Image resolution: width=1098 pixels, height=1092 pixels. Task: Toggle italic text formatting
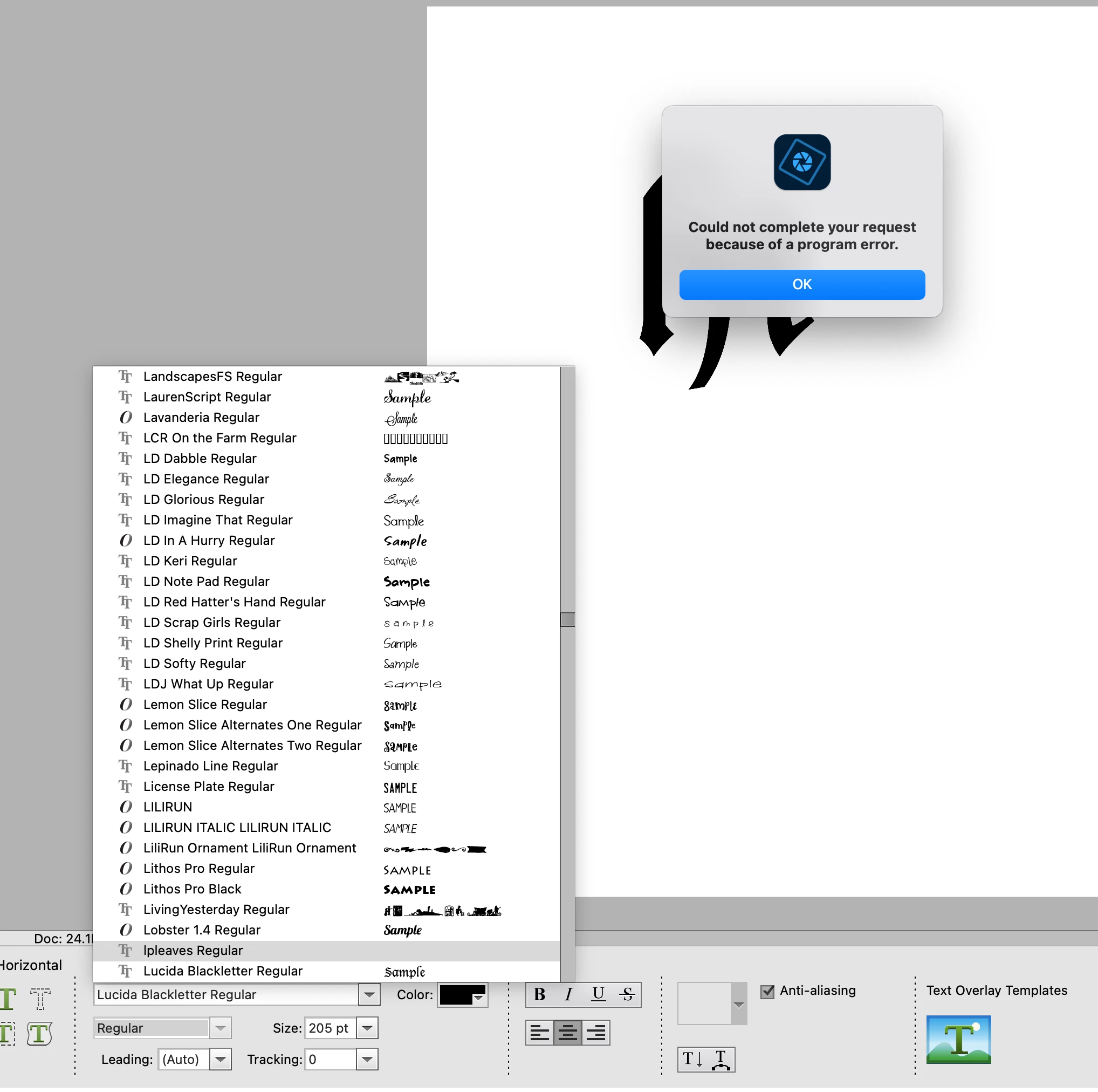(x=568, y=994)
